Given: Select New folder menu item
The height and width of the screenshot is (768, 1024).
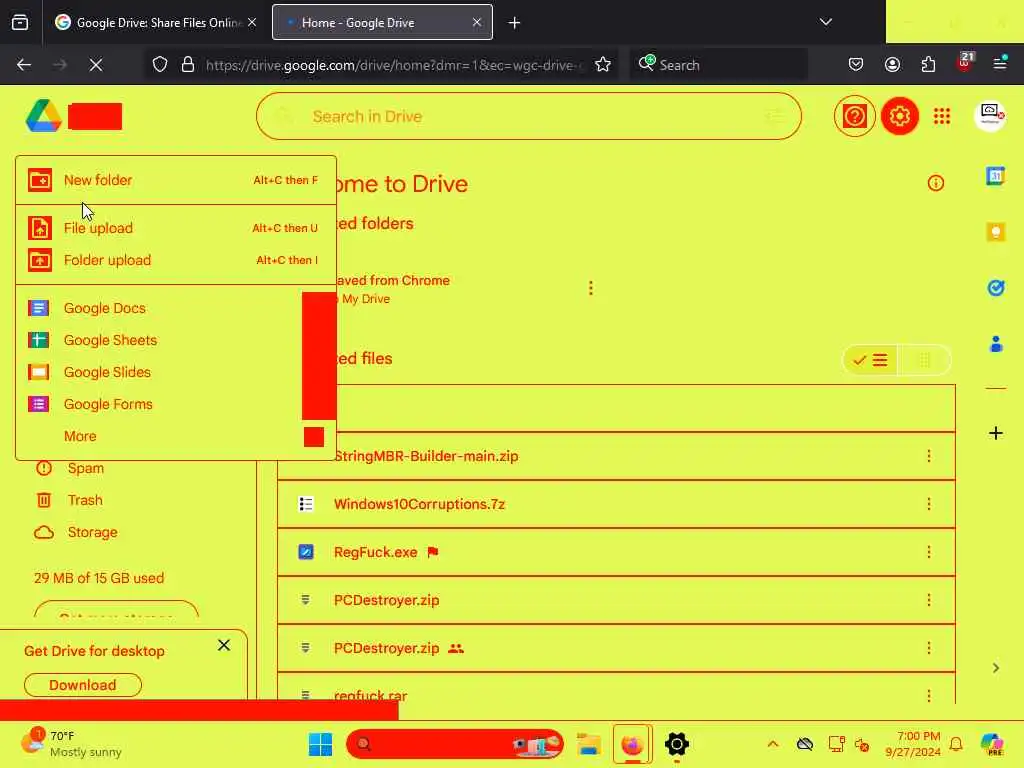Looking at the screenshot, I should click(176, 180).
